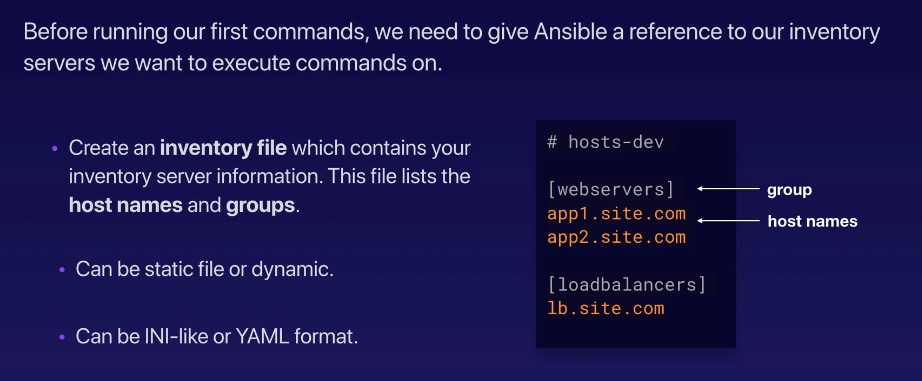Click the bold 'inventory file' text
The width and height of the screenshot is (922, 381).
pos(223,148)
